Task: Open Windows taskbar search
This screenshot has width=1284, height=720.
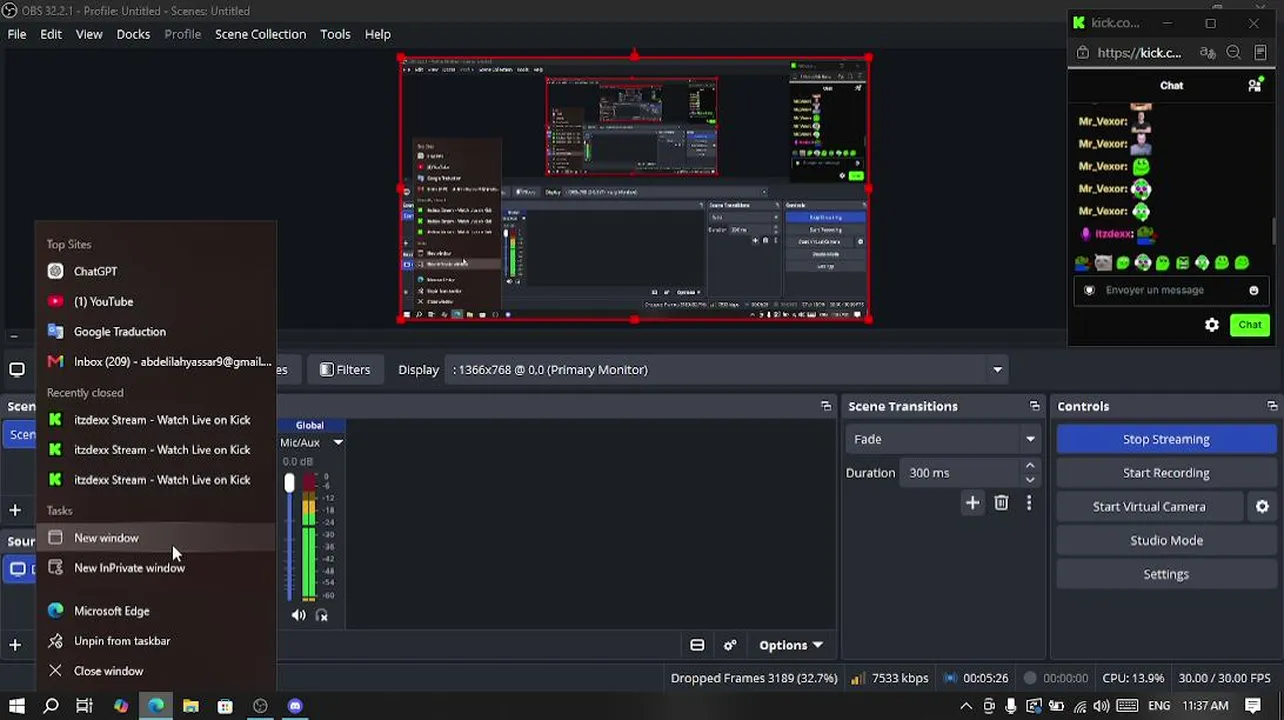Action: (x=51, y=706)
